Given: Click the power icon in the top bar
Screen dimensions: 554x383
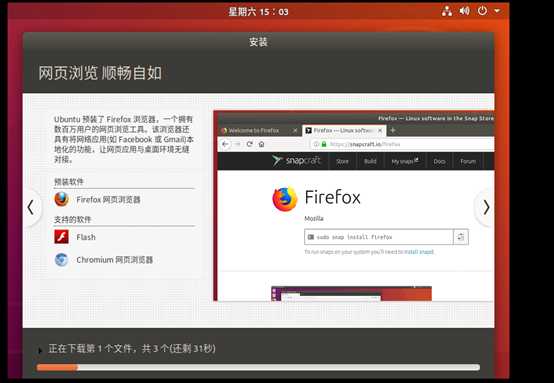Looking at the screenshot, I should 482,11.
